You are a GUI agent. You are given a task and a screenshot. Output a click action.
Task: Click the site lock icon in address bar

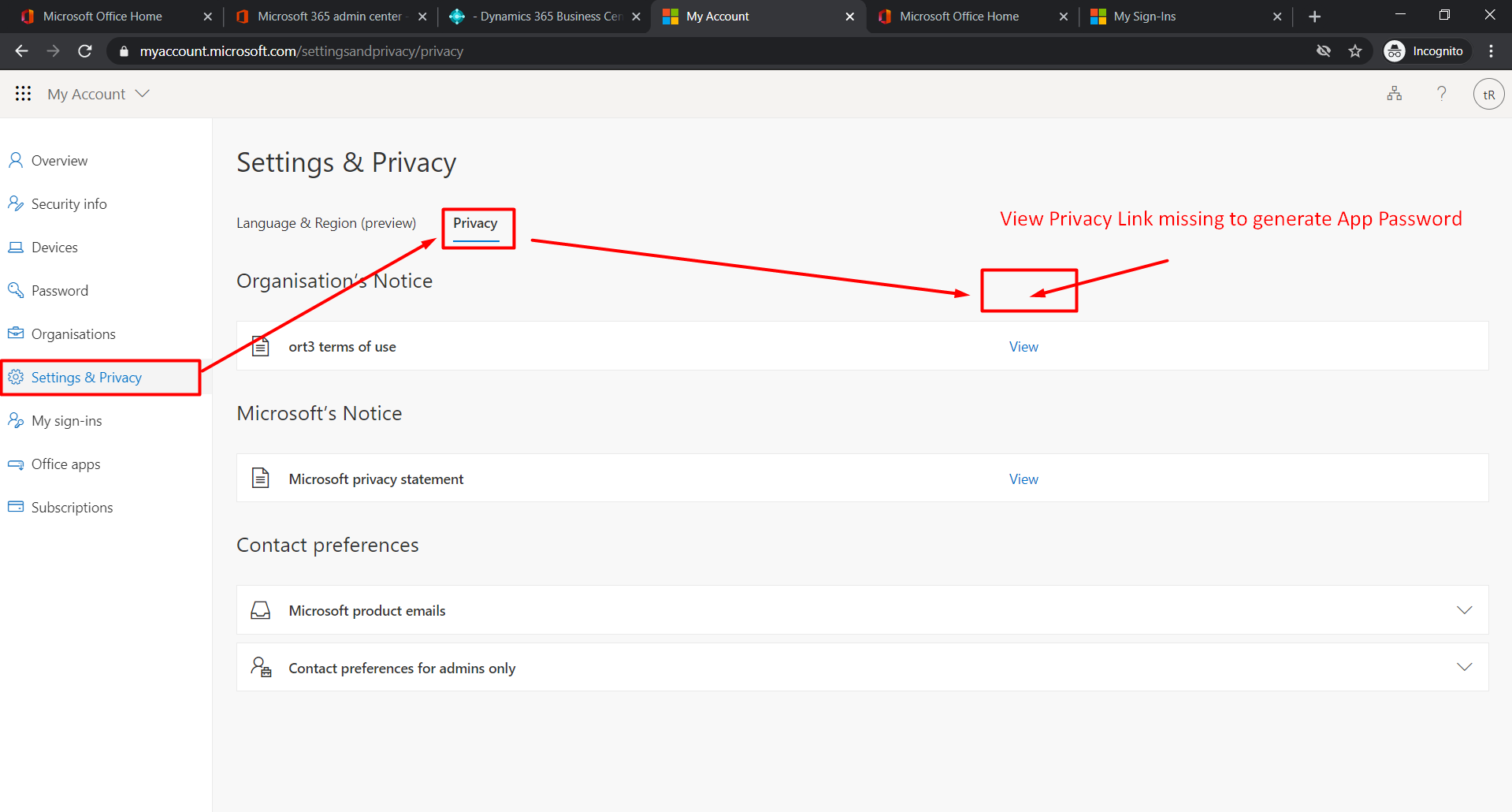point(124,51)
